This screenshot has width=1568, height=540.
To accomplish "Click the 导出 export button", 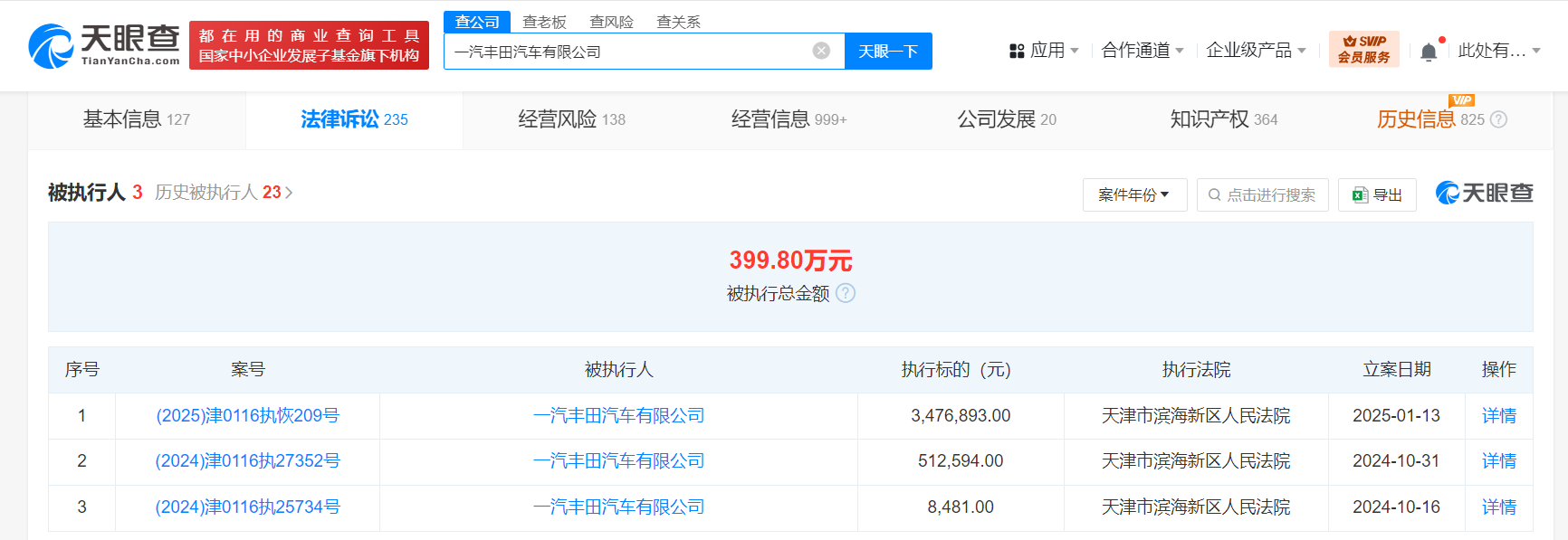I will pos(1377,194).
